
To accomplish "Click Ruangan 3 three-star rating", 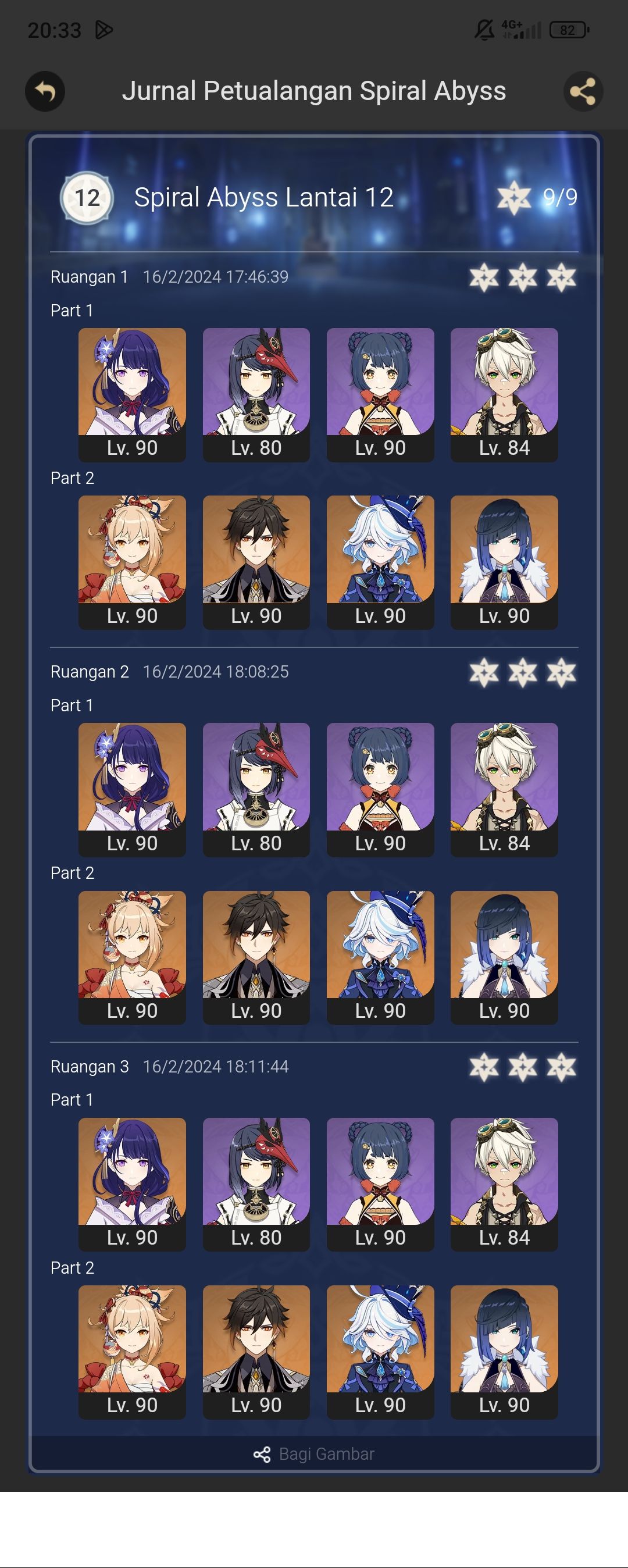I will click(523, 1067).
